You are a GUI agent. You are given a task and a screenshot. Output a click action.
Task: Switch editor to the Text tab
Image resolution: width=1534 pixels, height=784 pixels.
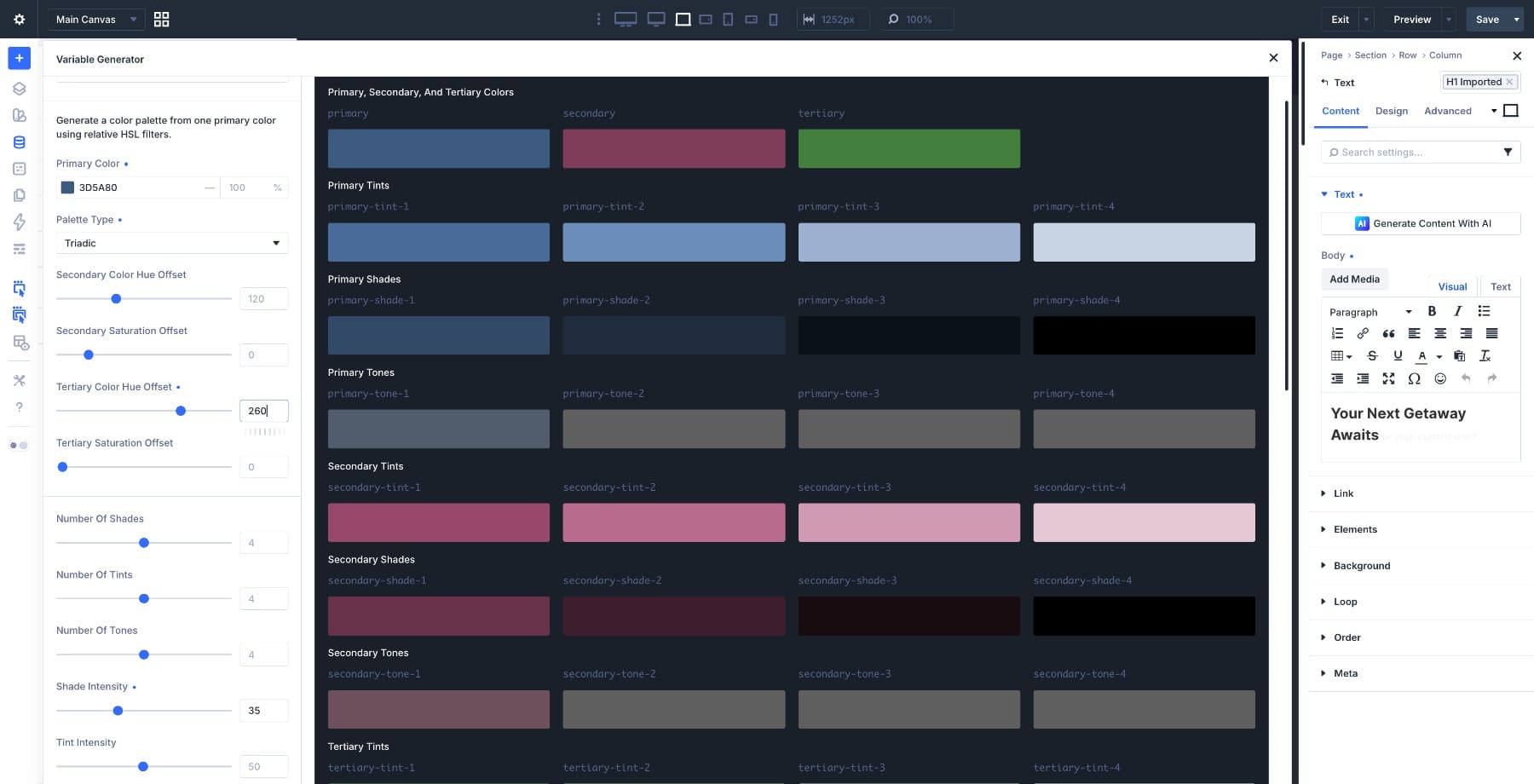(x=1500, y=286)
